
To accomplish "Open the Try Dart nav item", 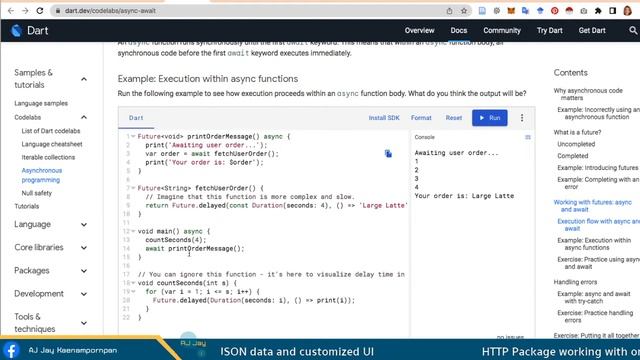I will click(549, 31).
